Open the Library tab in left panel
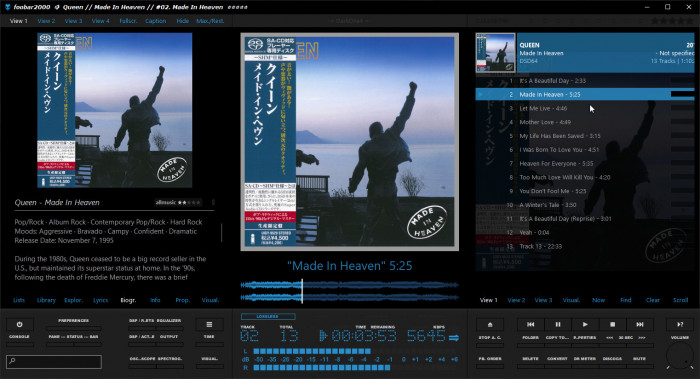 (x=46, y=300)
